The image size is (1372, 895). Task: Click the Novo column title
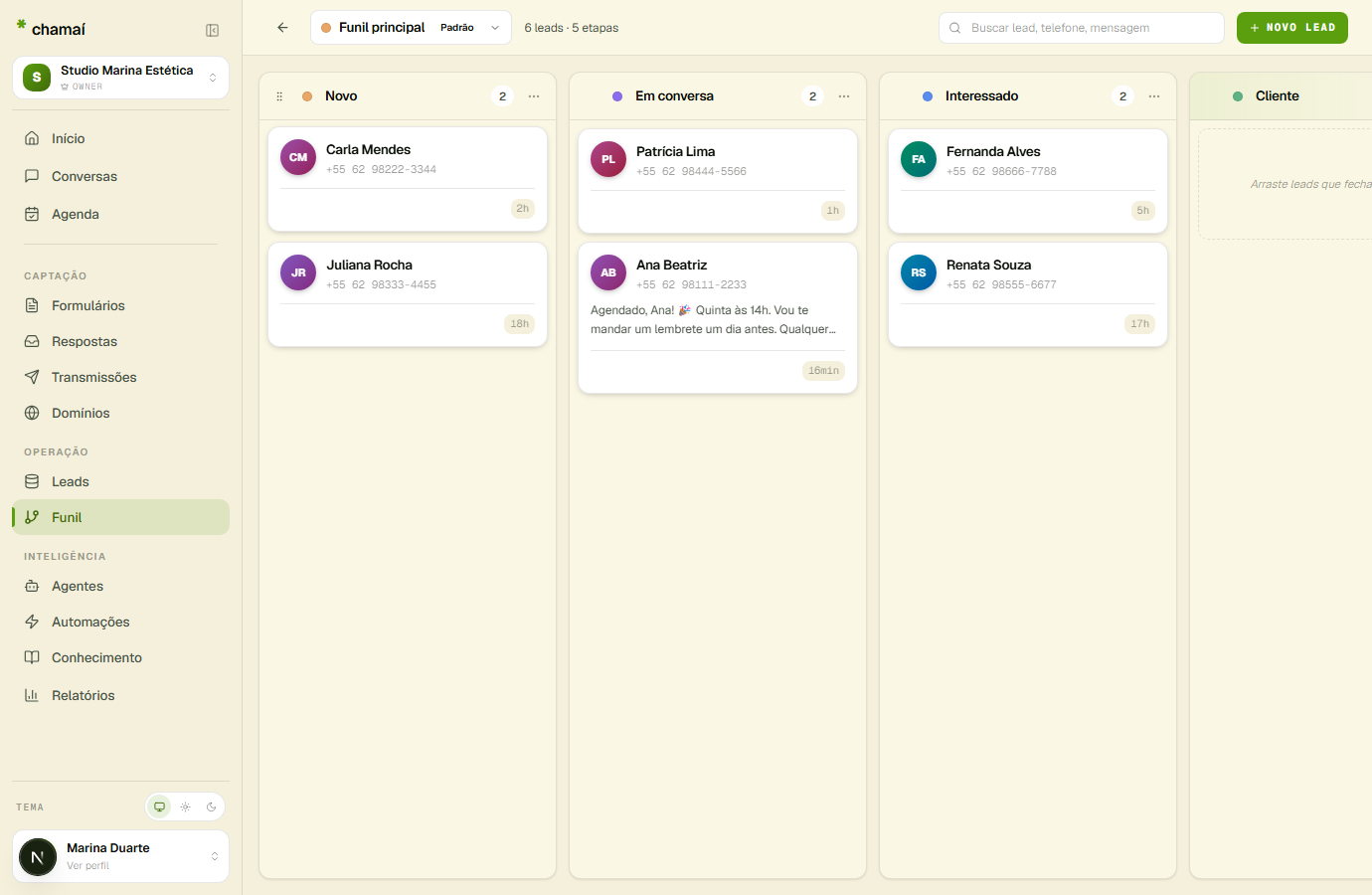341,96
